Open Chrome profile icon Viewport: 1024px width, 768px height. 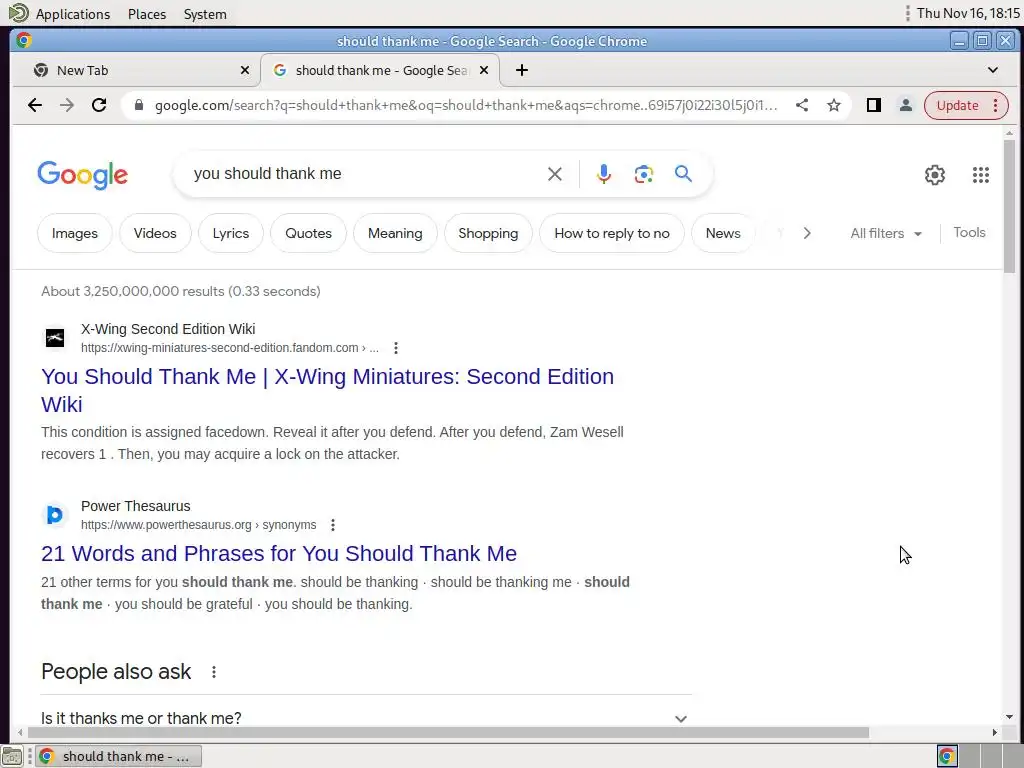(906, 105)
